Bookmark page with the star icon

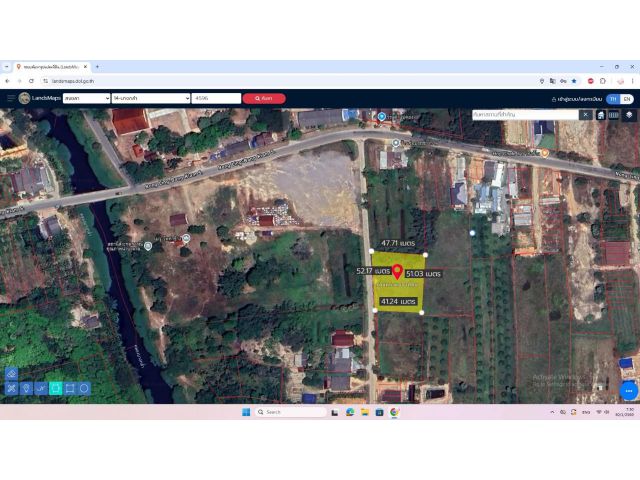574,81
